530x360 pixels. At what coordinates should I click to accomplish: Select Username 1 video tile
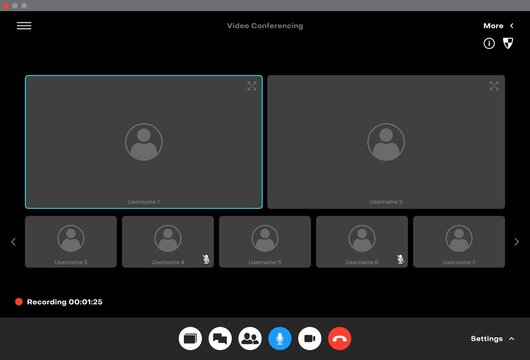pyautogui.click(x=144, y=142)
